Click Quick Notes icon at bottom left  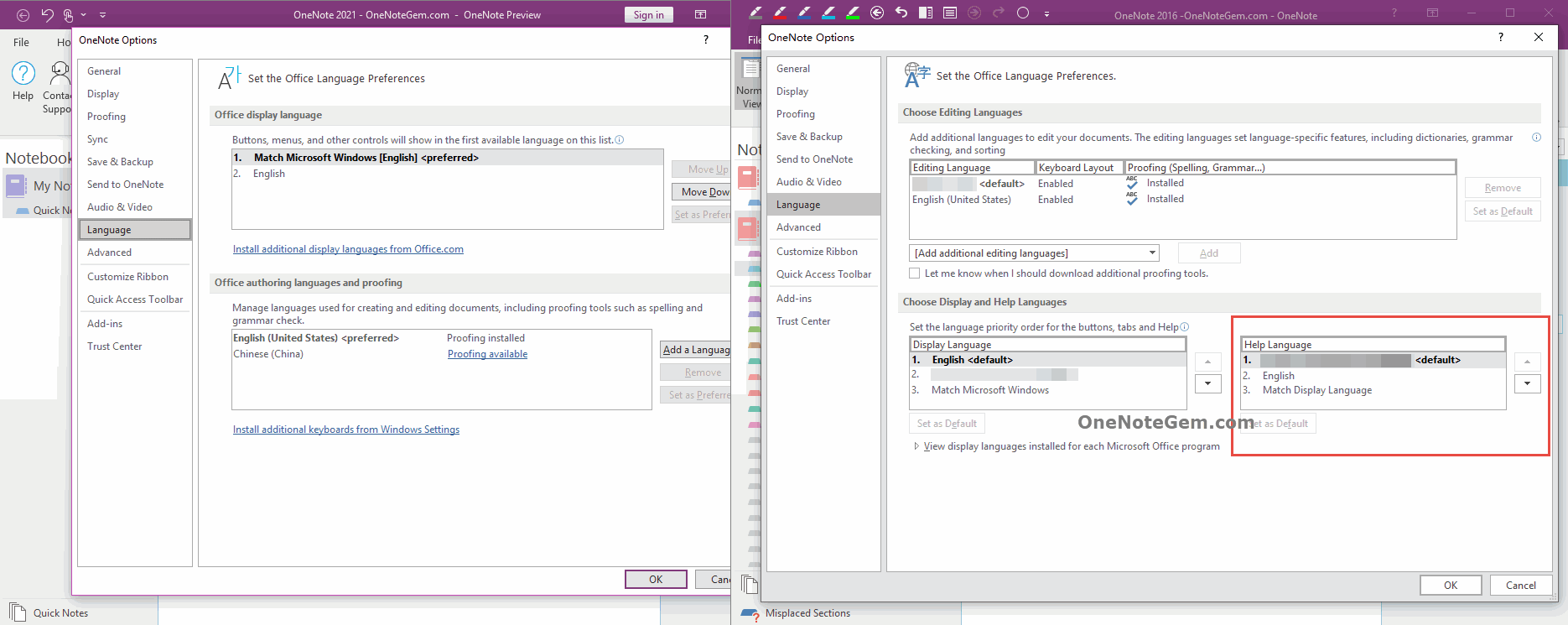18,612
